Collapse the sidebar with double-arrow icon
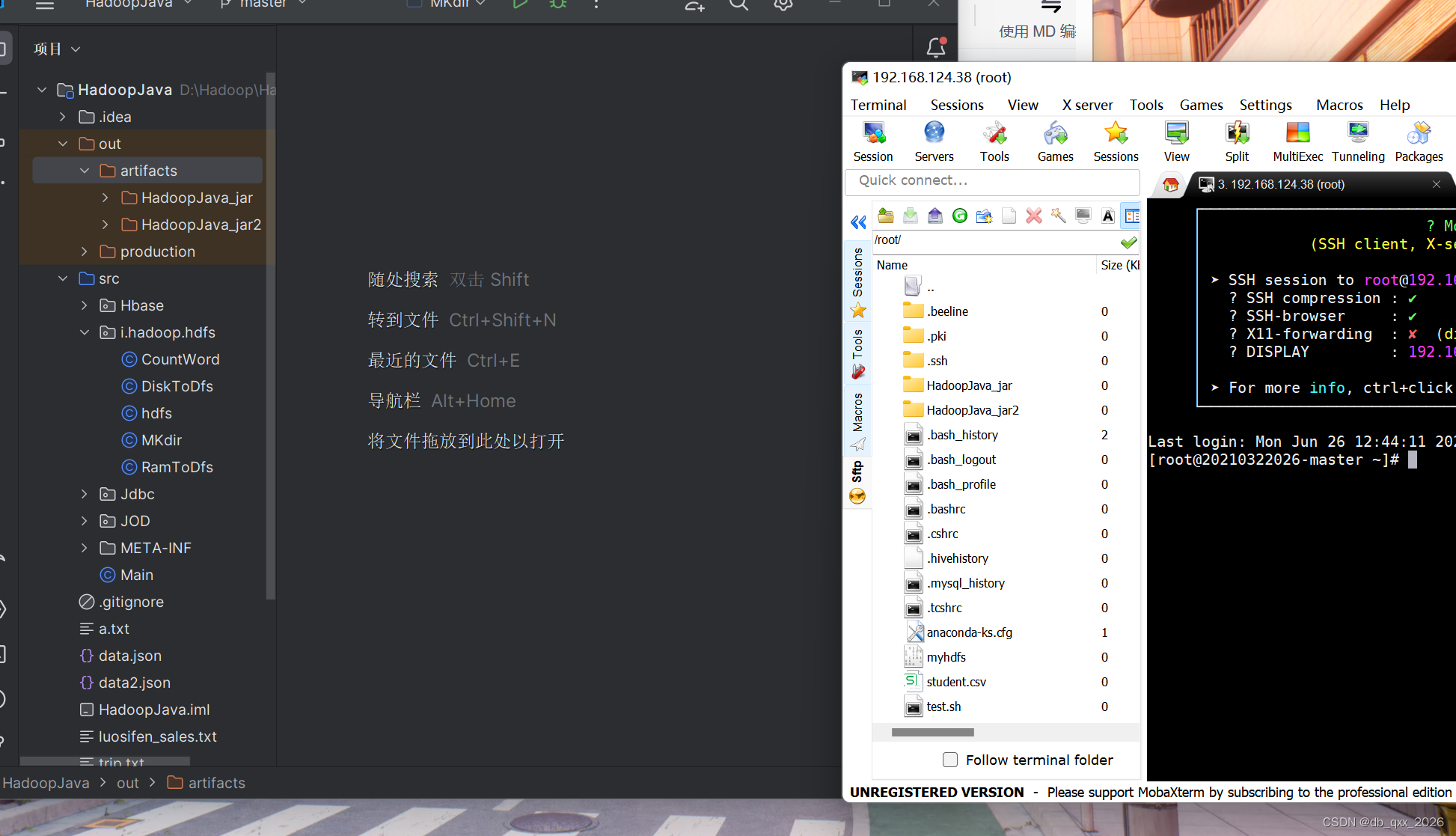Viewport: 1456px width, 836px height. pyautogui.click(x=858, y=222)
